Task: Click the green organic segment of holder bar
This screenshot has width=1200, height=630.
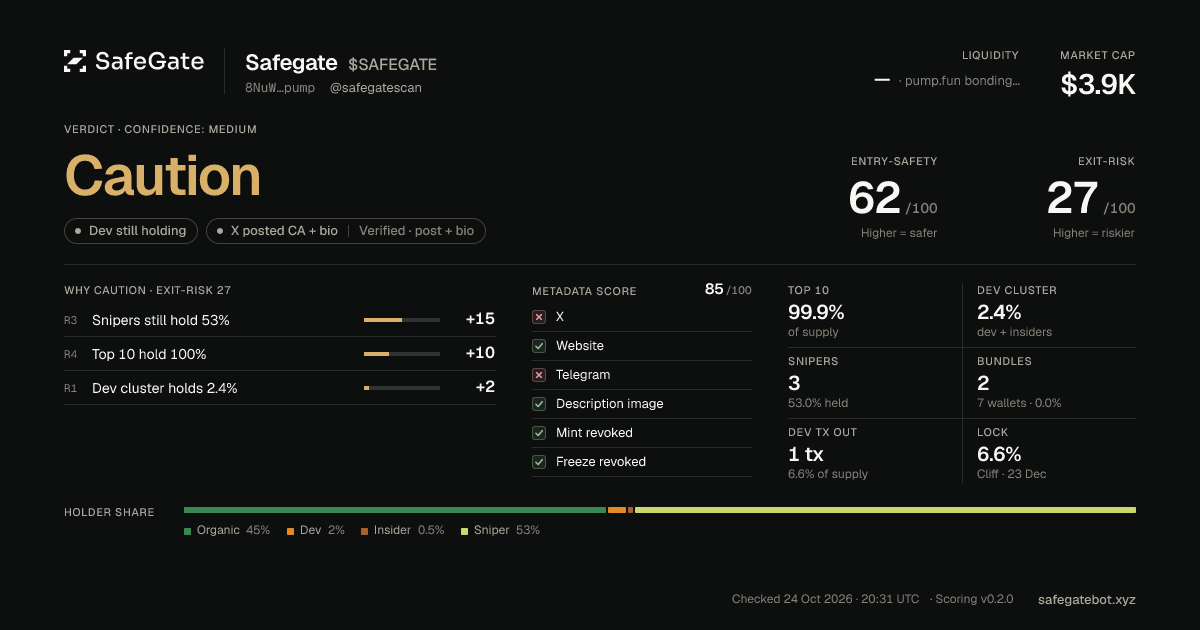Action: pyautogui.click(x=395, y=510)
